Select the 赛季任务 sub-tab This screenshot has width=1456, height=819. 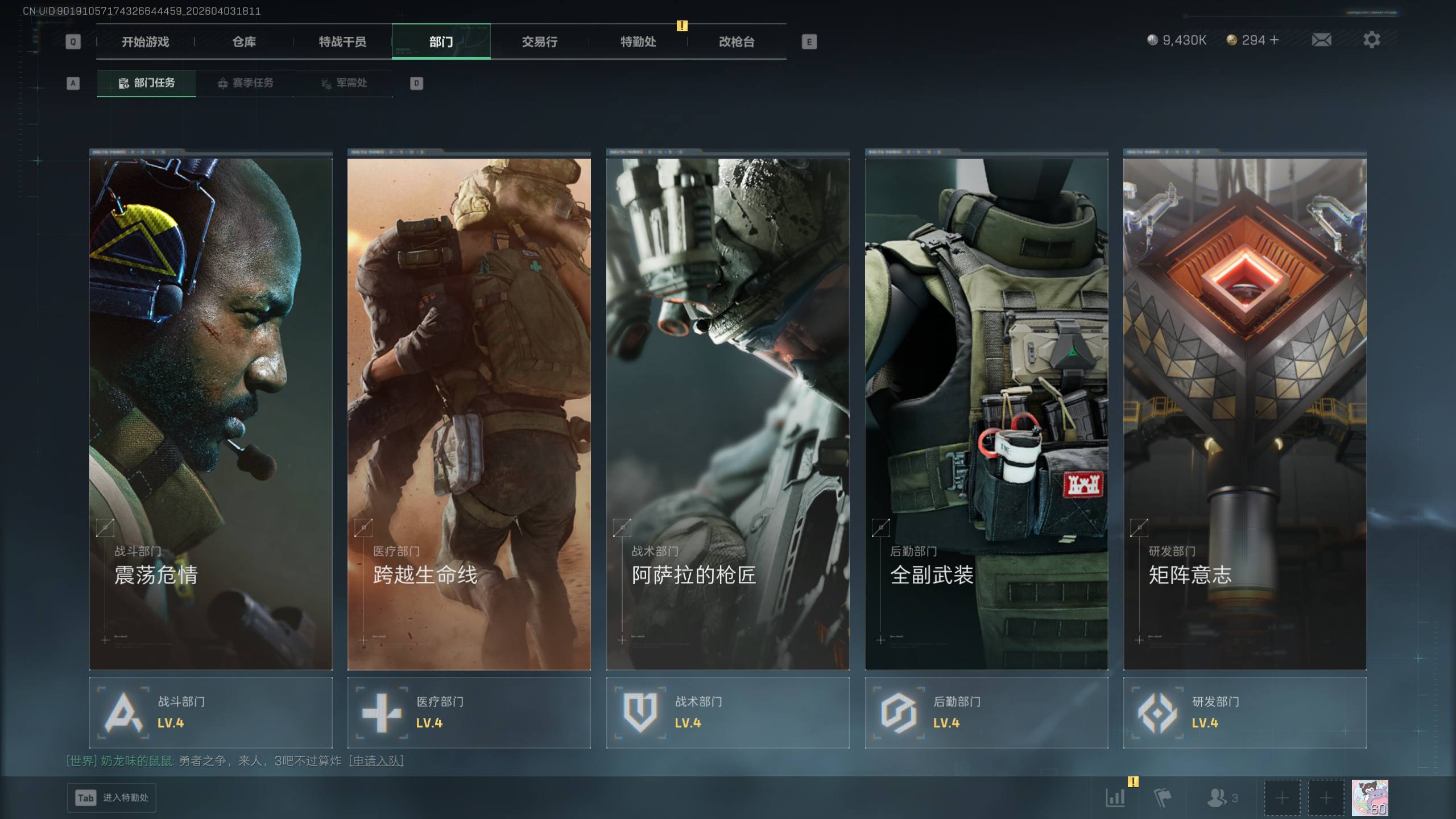click(246, 83)
